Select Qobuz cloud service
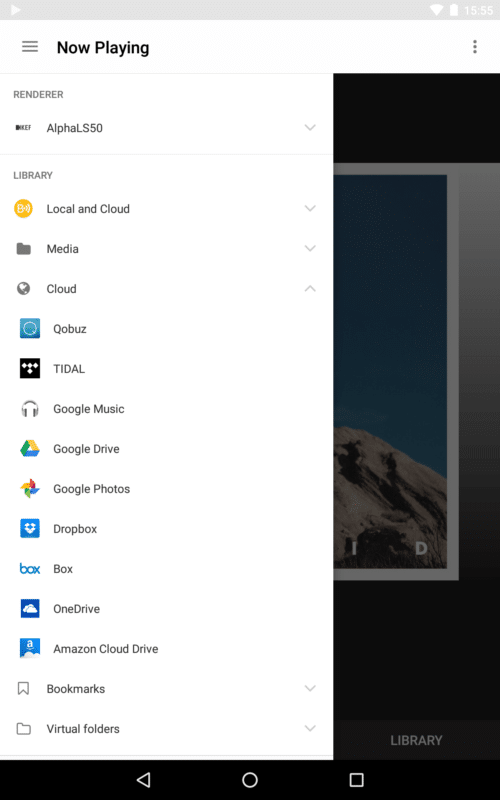This screenshot has width=500, height=800. click(166, 329)
